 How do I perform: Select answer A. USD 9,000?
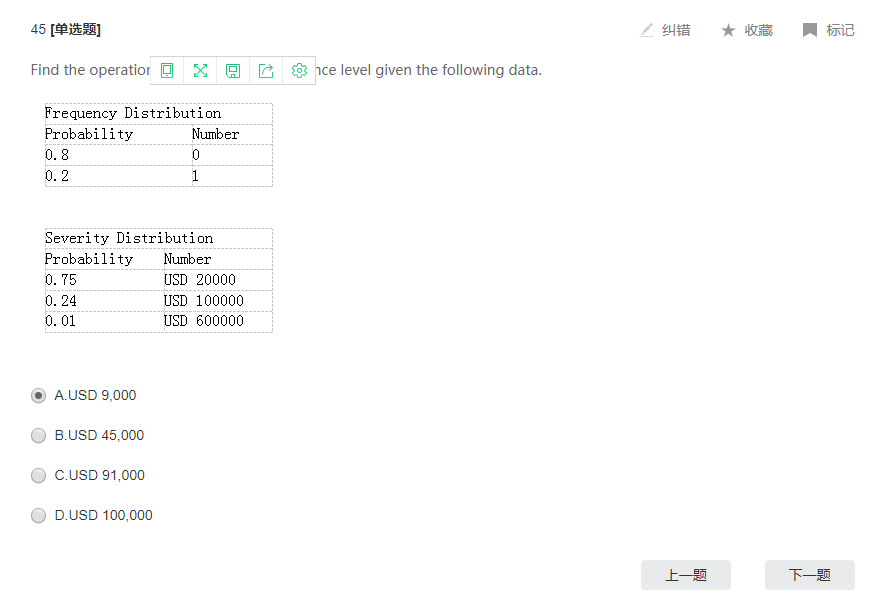39,395
